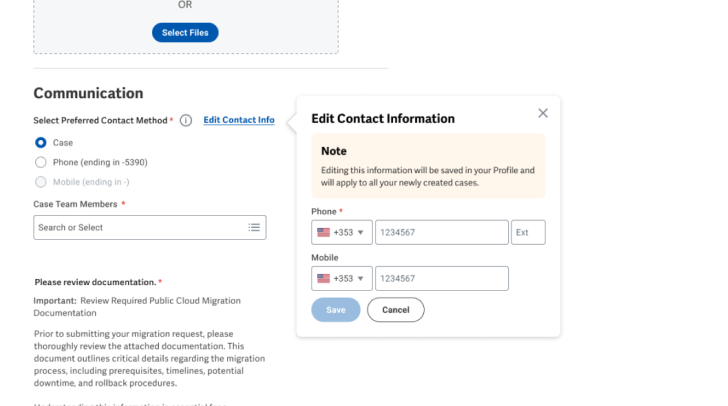728x406 pixels.
Task: Click into the Ext extension field
Action: 528,233
